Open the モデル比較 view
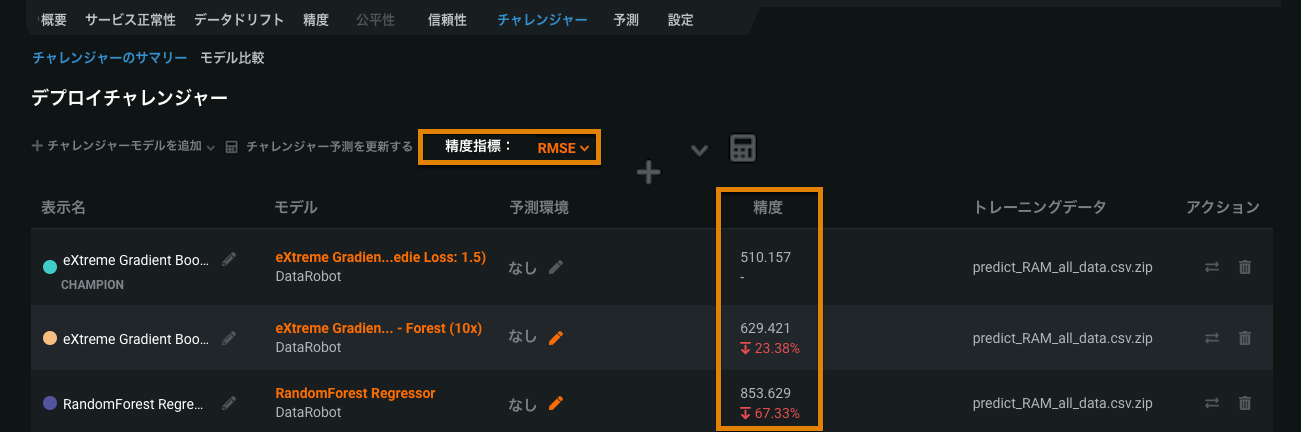The image size is (1301, 432). tap(232, 58)
